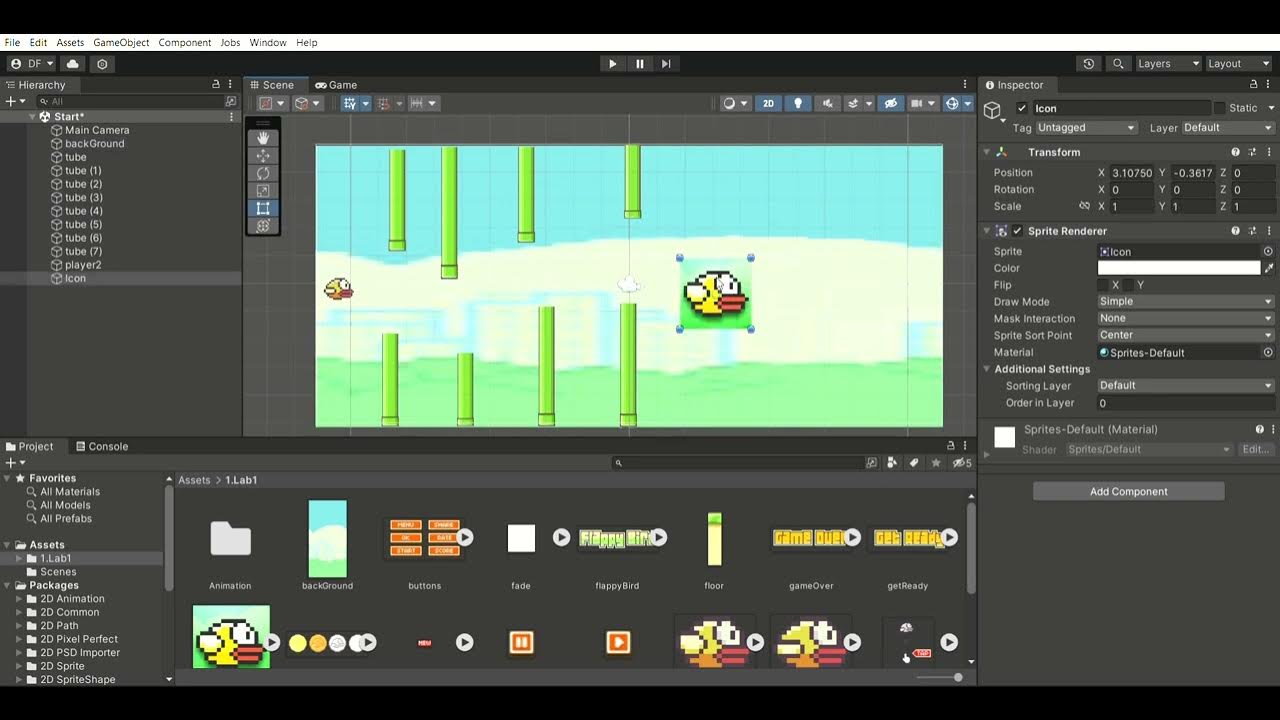Click the Play button
Image resolution: width=1280 pixels, height=720 pixels.
pos(613,64)
